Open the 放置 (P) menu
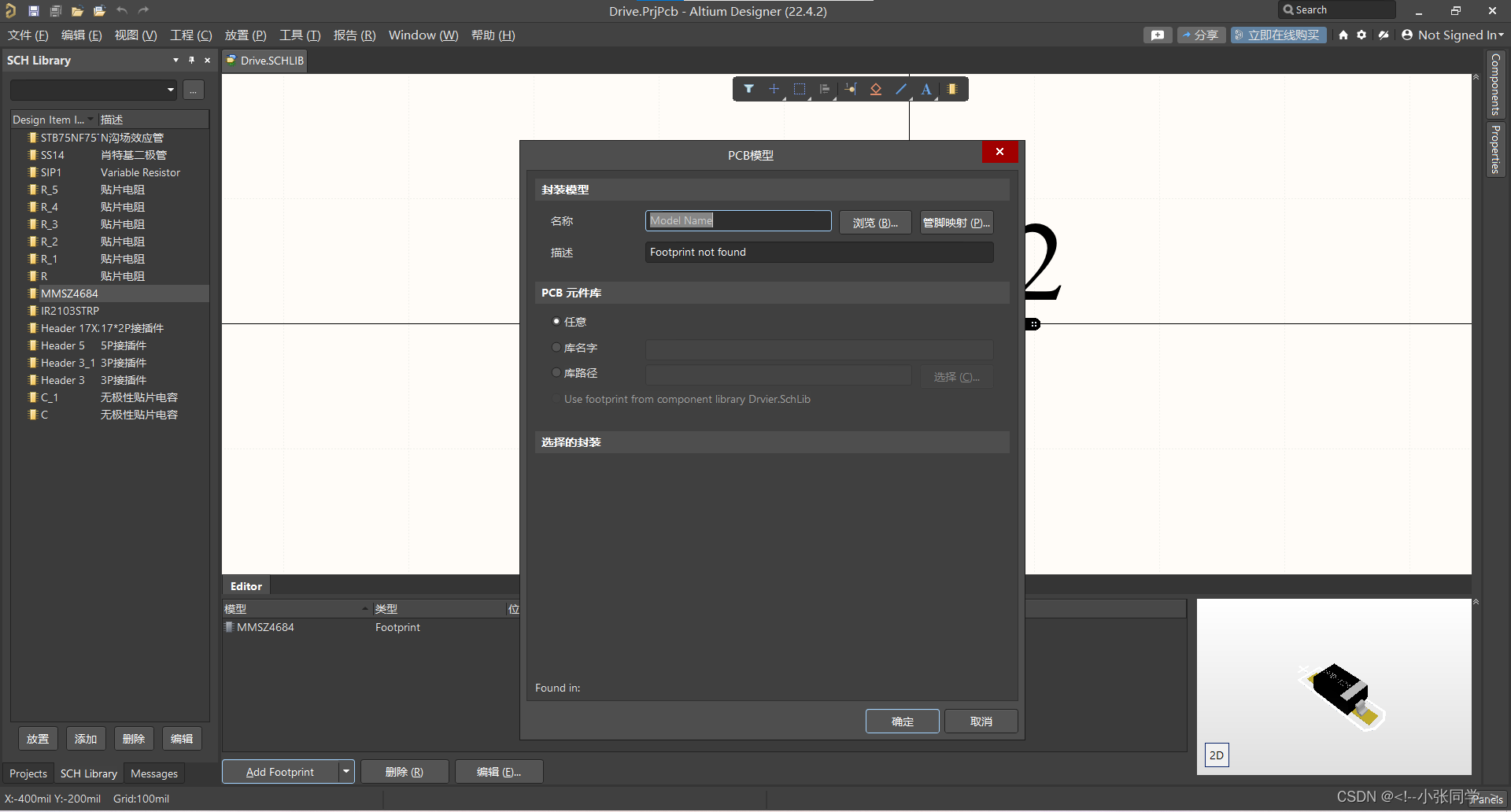The image size is (1511, 812). (x=246, y=35)
